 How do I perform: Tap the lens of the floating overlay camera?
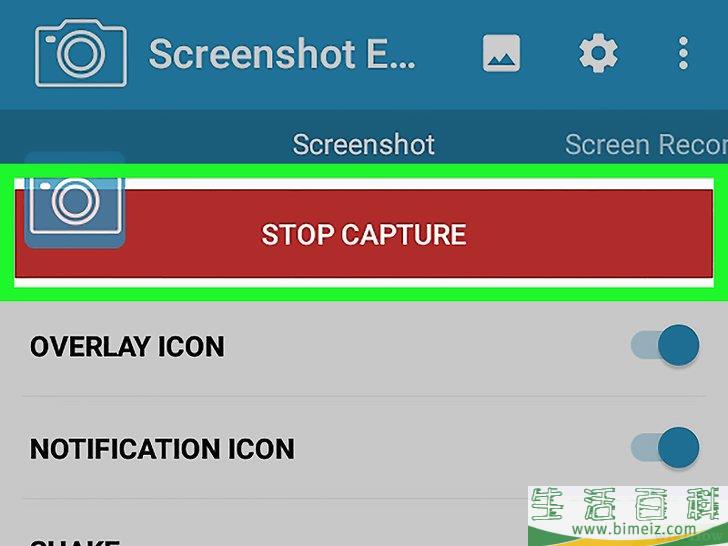pyautogui.click(x=75, y=201)
